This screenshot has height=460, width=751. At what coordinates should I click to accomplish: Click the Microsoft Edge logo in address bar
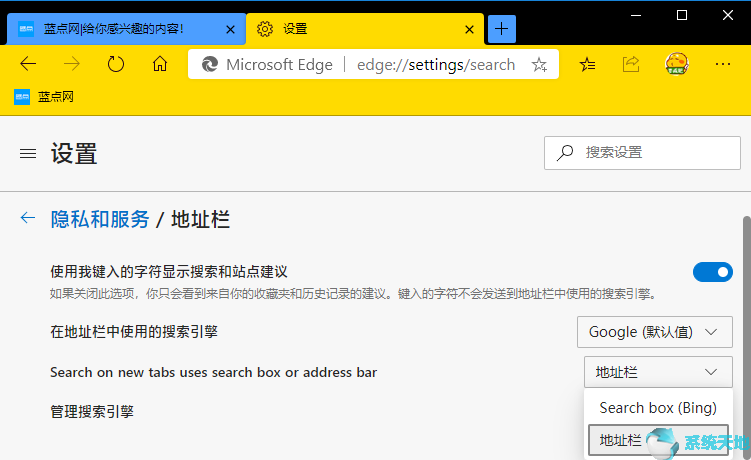click(209, 64)
